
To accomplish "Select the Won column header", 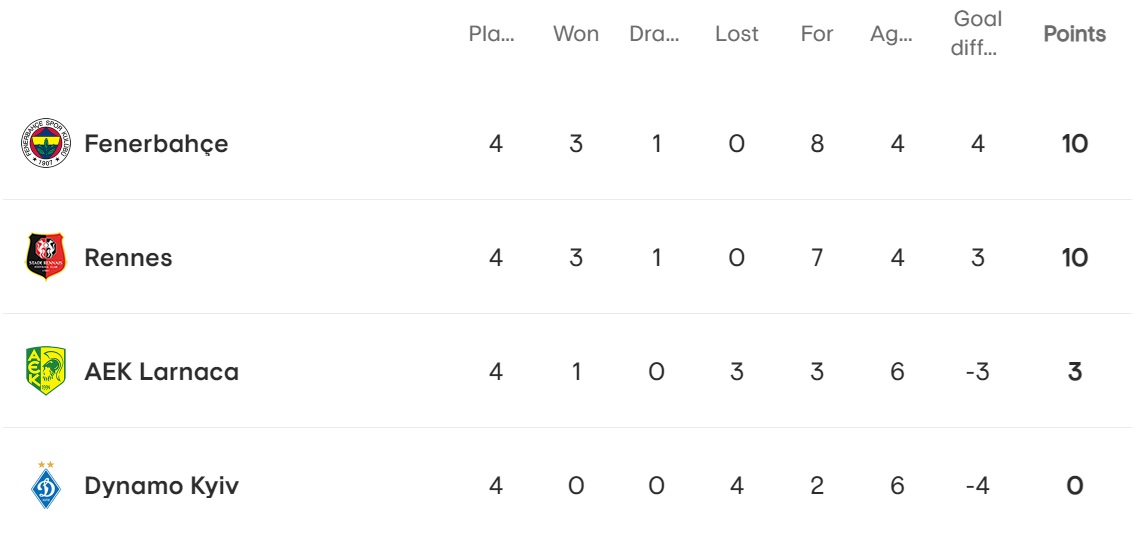I will 575,34.
